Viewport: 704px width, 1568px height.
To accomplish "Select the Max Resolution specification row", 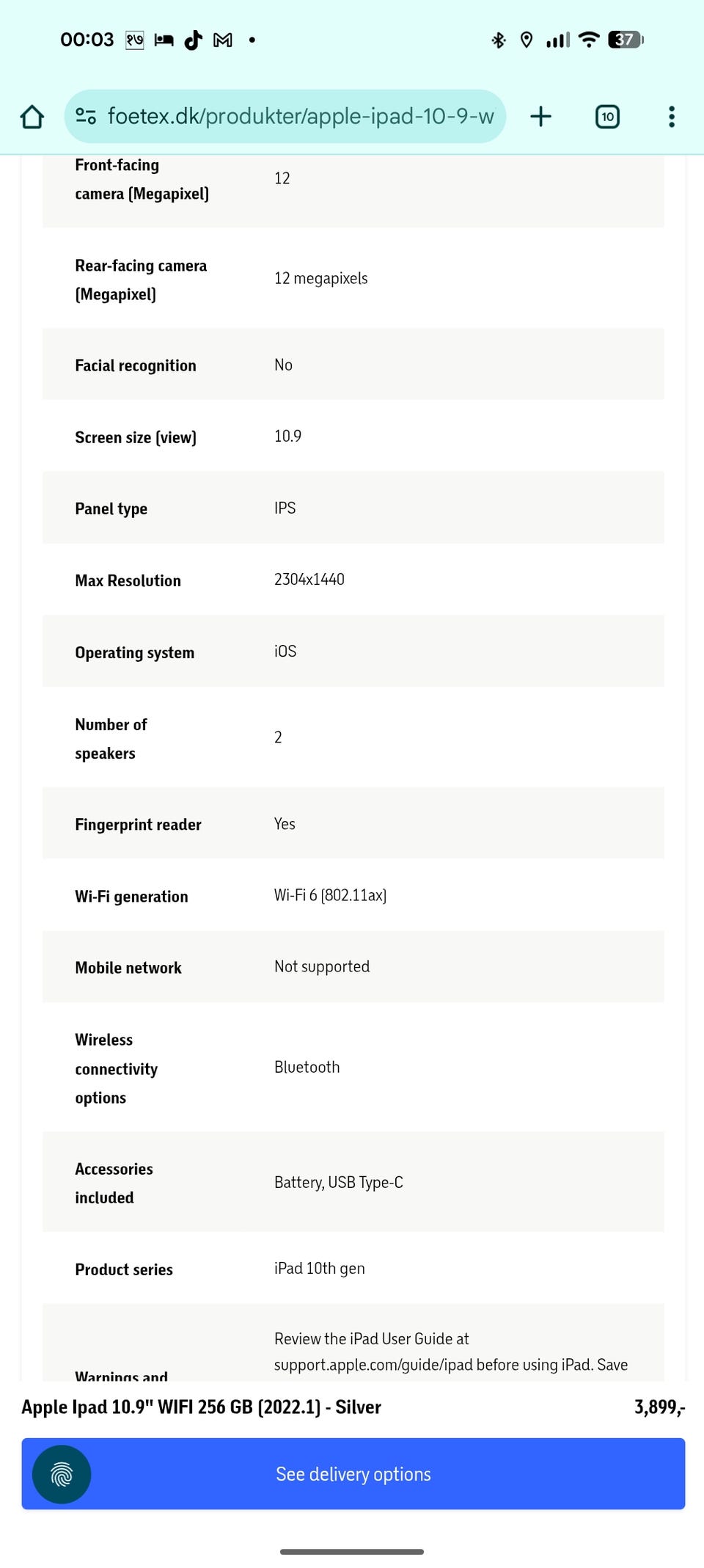I will click(x=353, y=580).
